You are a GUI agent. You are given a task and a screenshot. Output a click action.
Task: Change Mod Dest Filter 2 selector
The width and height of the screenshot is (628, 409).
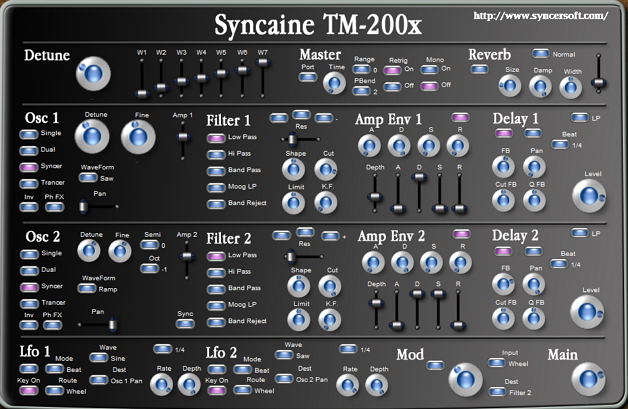coord(498,391)
